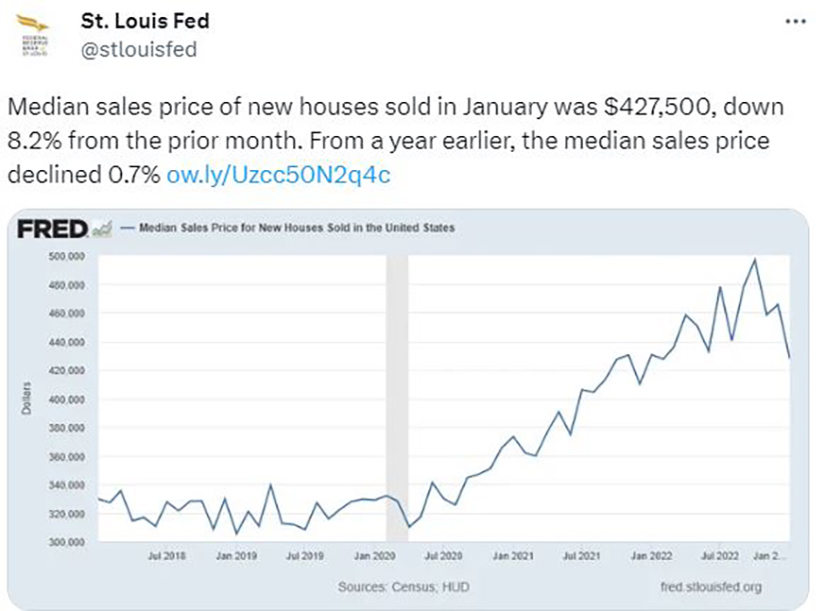Click the chart title about Median Sales Price
This screenshot has height=611, width=825.
pos(296,228)
